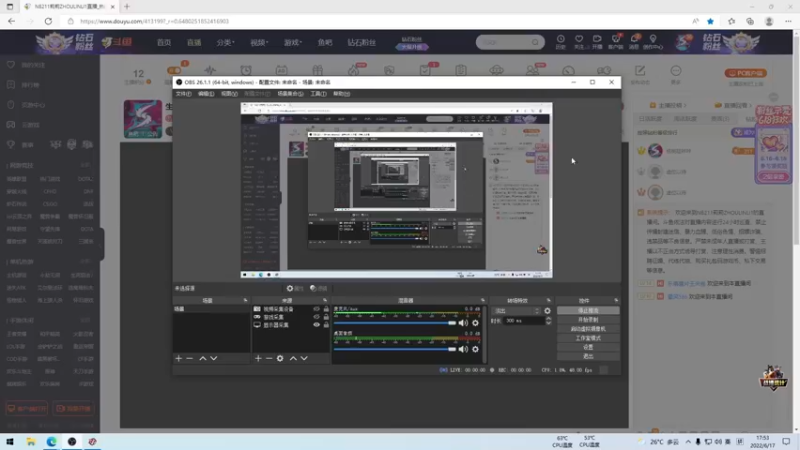Switch to Edge browser in taskbar
The image size is (800, 450).
pos(52,442)
